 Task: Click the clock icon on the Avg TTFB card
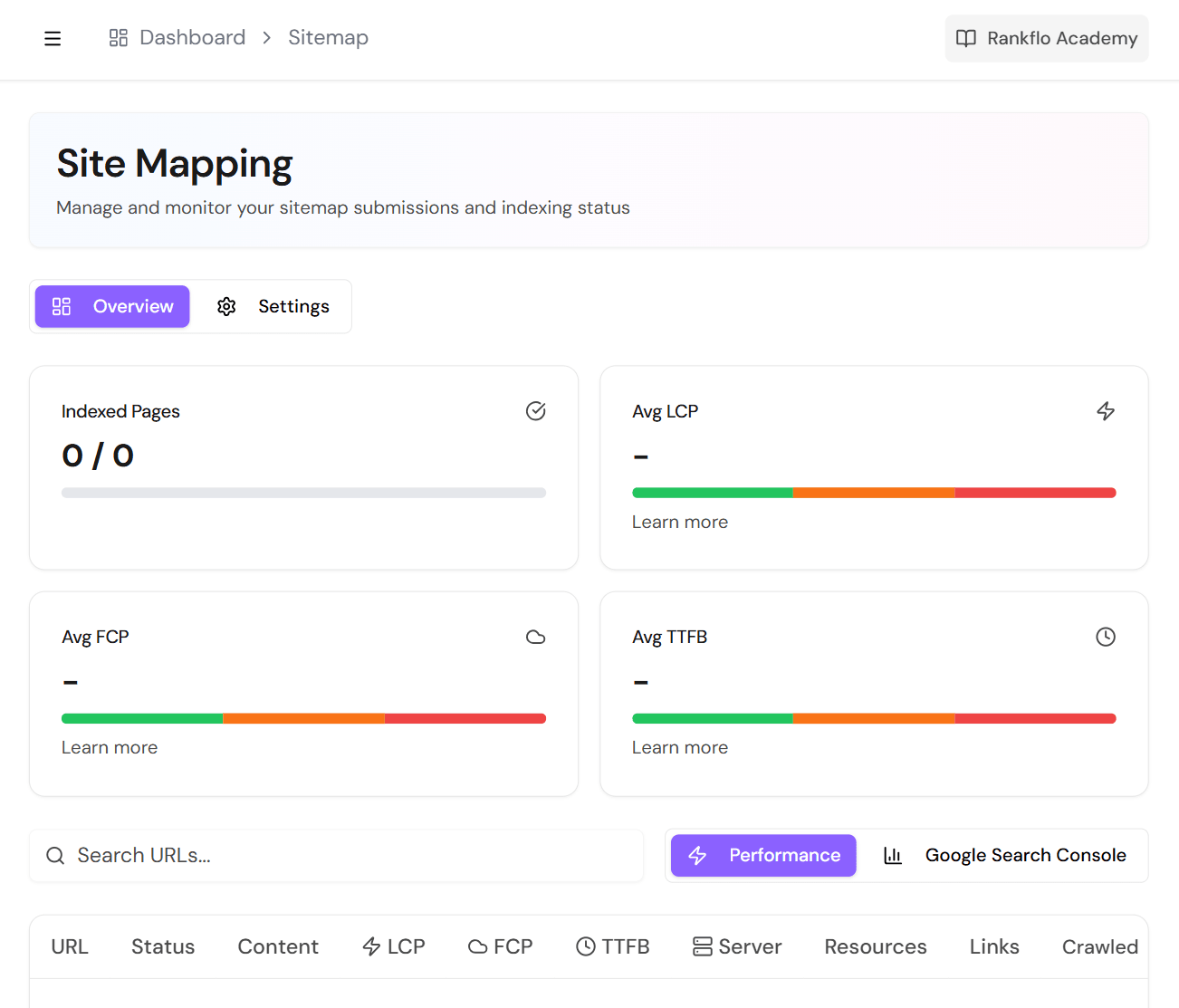click(x=1106, y=637)
